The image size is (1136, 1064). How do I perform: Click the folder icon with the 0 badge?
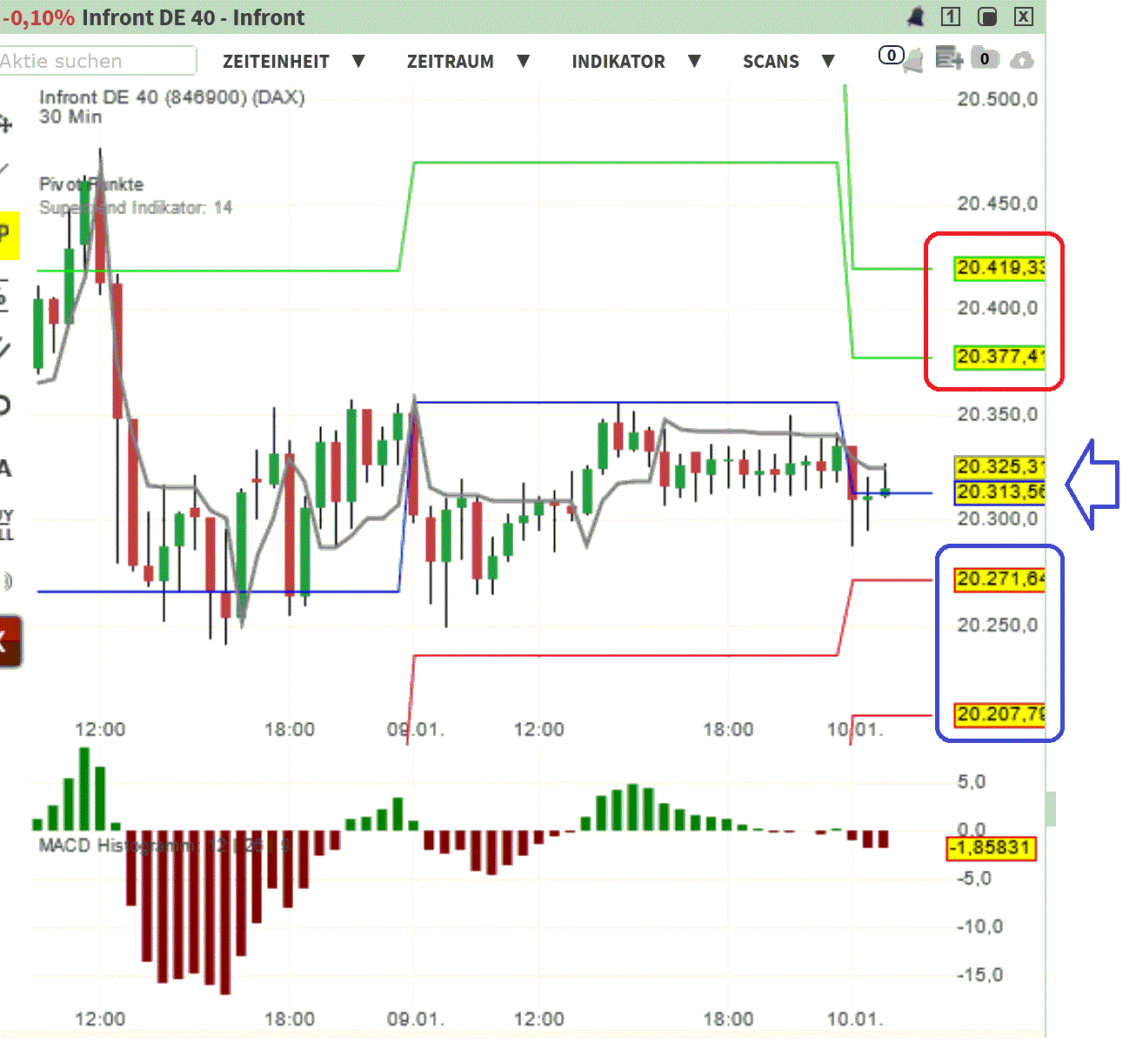point(986,58)
